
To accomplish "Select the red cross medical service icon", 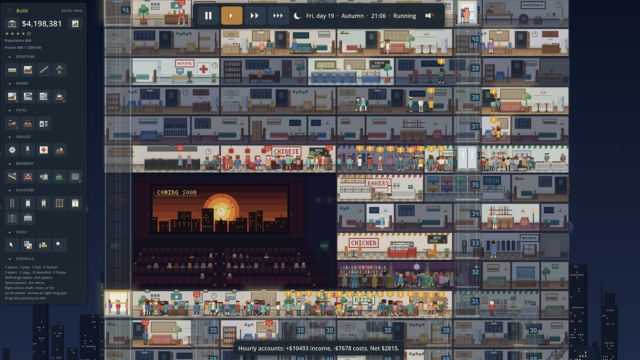I will tap(44, 150).
